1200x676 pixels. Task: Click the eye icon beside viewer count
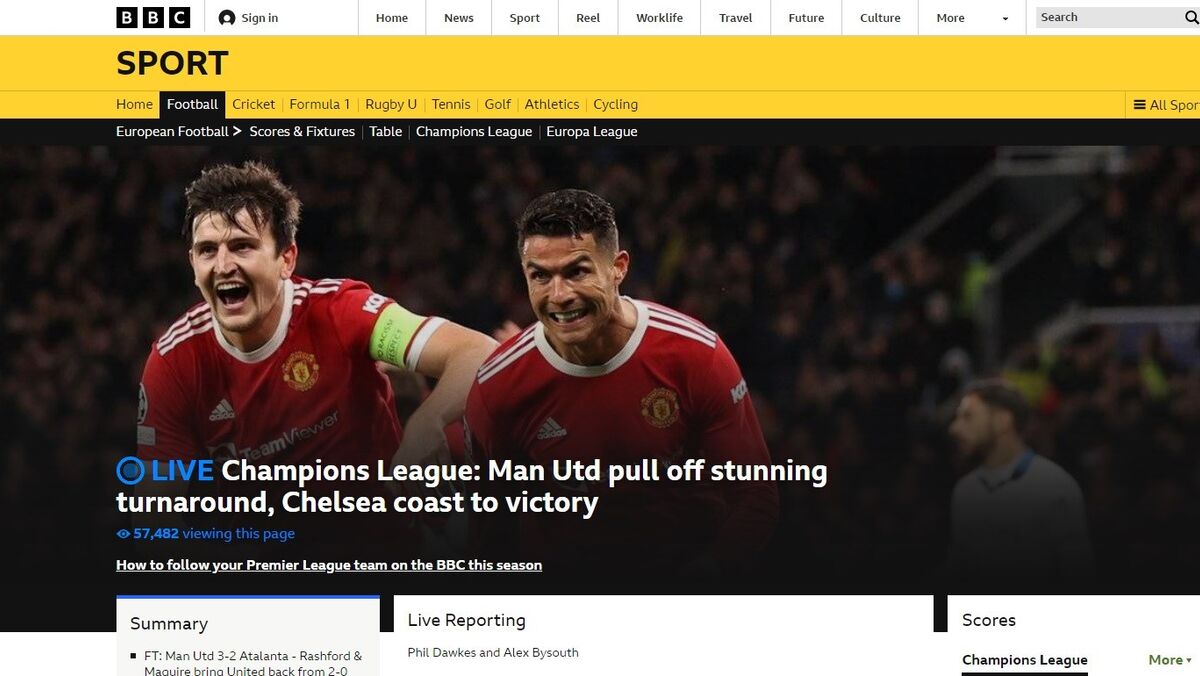[123, 534]
